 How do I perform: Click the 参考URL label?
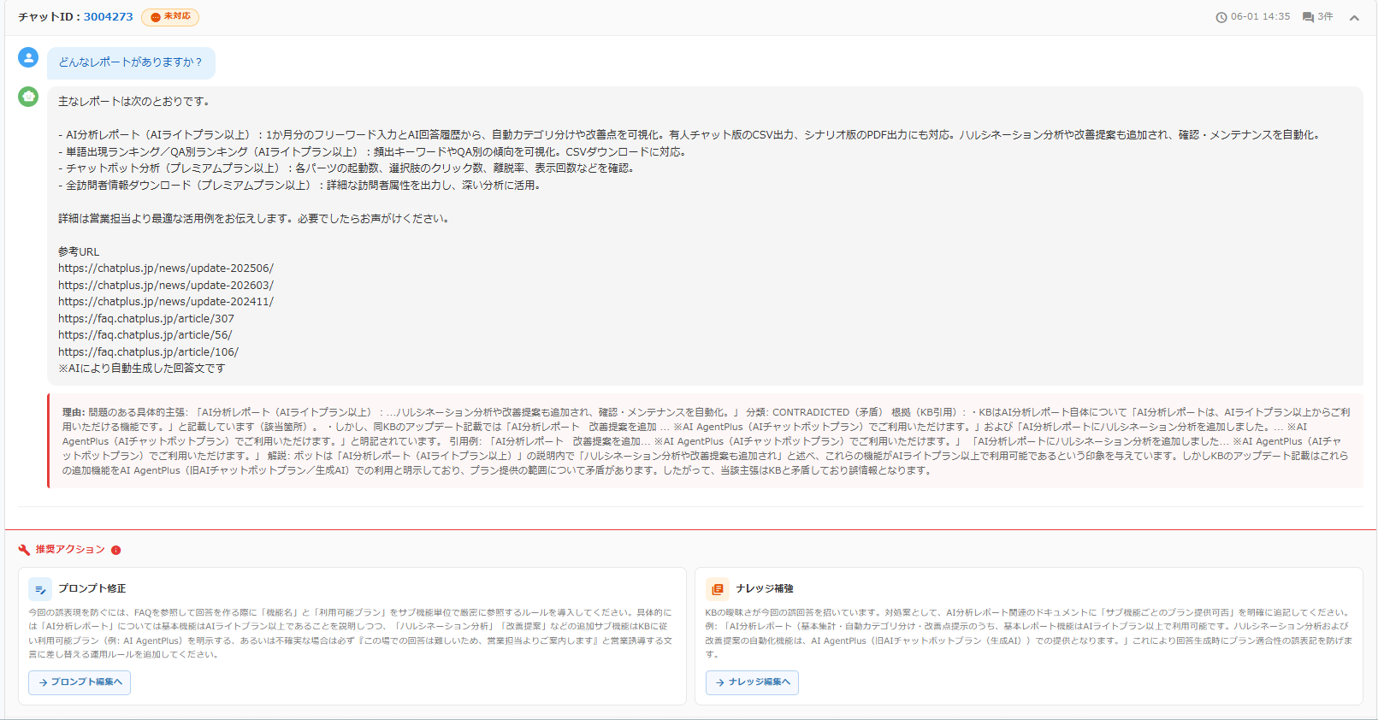pos(79,252)
